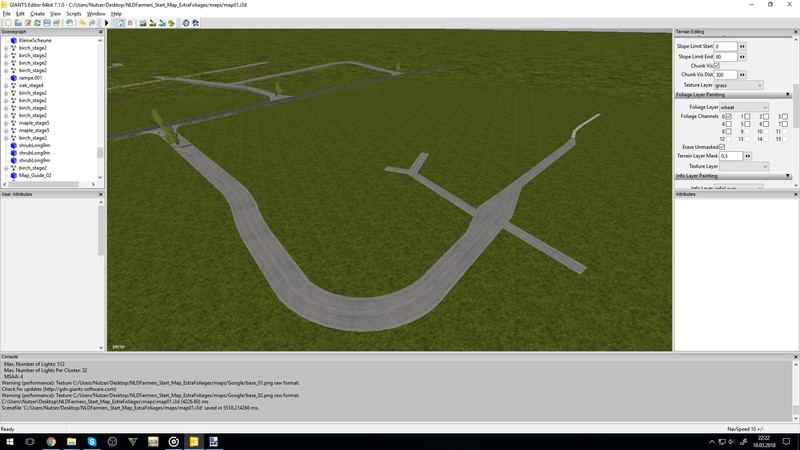Open the Create menu

[37, 14]
